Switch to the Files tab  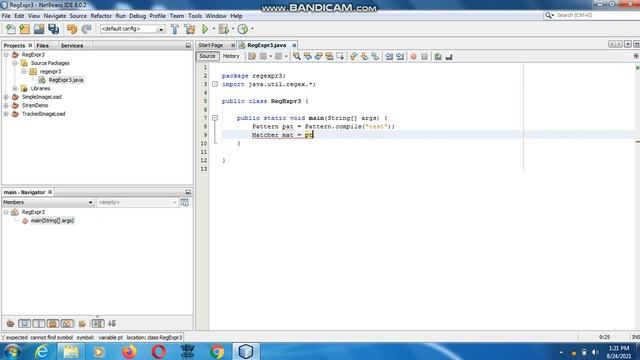[x=42, y=46]
